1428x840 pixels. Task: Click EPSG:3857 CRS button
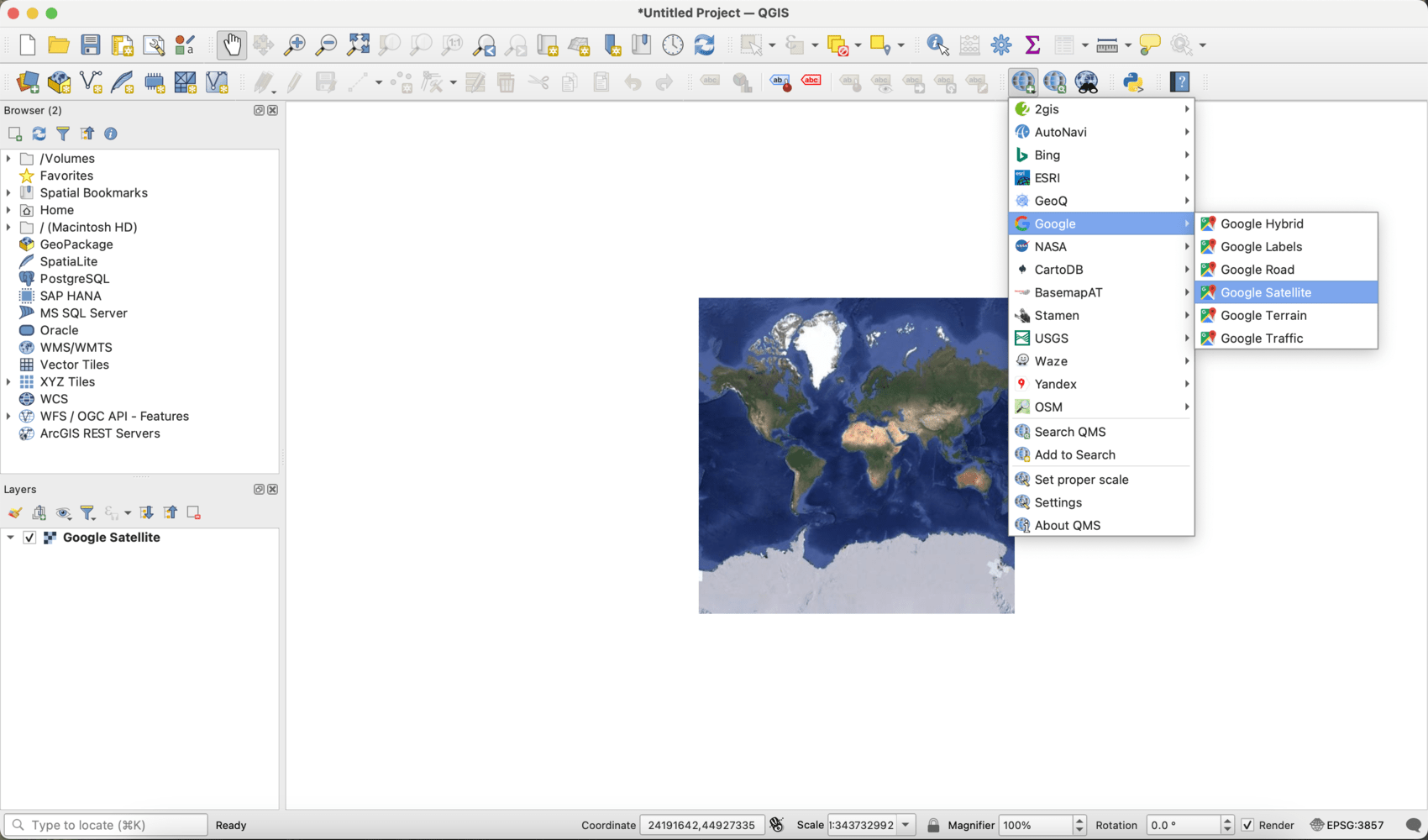(1347, 825)
